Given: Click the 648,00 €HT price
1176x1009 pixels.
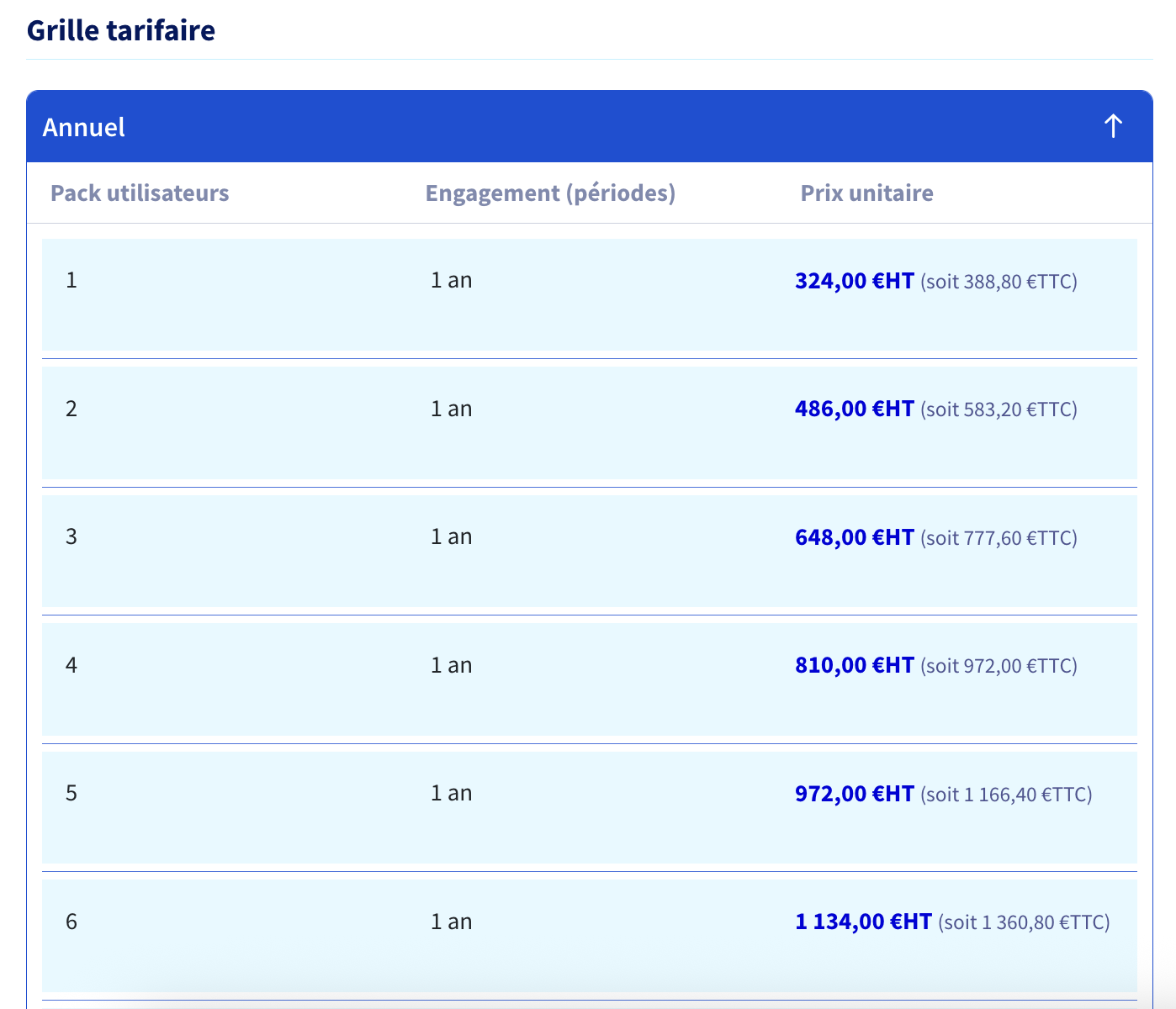Looking at the screenshot, I should click(x=855, y=537).
